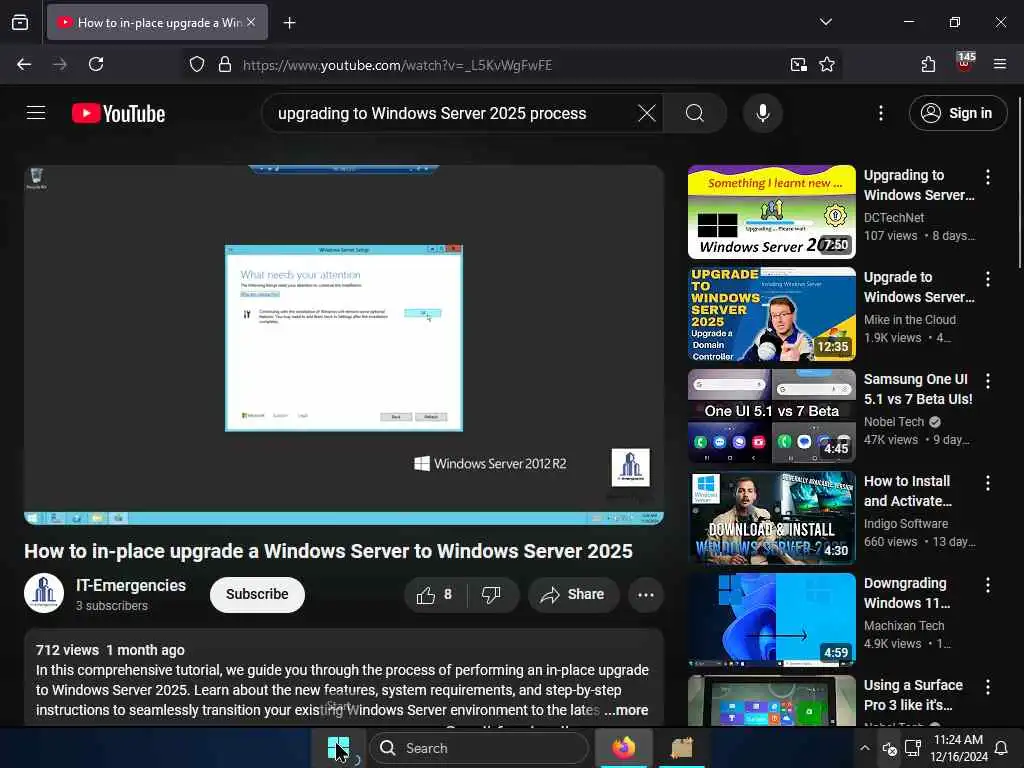Open Downgrading Windows 11 video title

pos(906,593)
